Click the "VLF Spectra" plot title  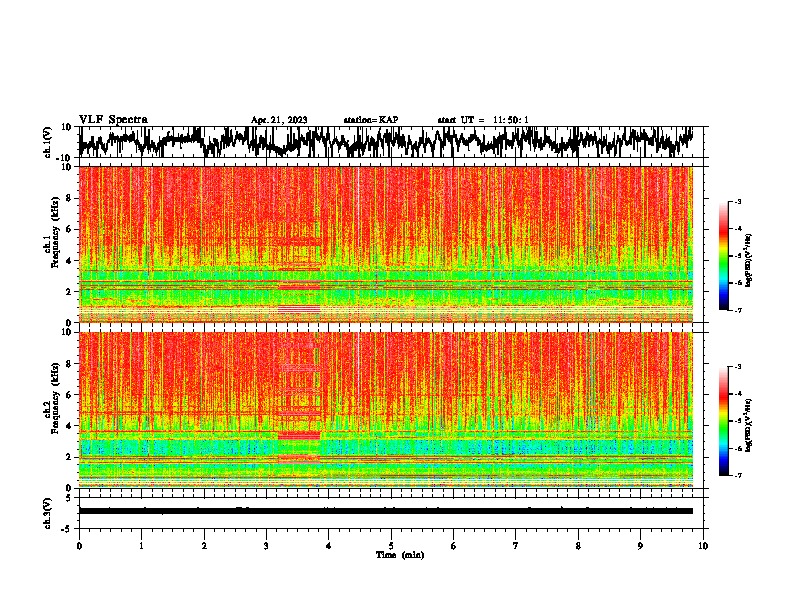click(x=113, y=120)
